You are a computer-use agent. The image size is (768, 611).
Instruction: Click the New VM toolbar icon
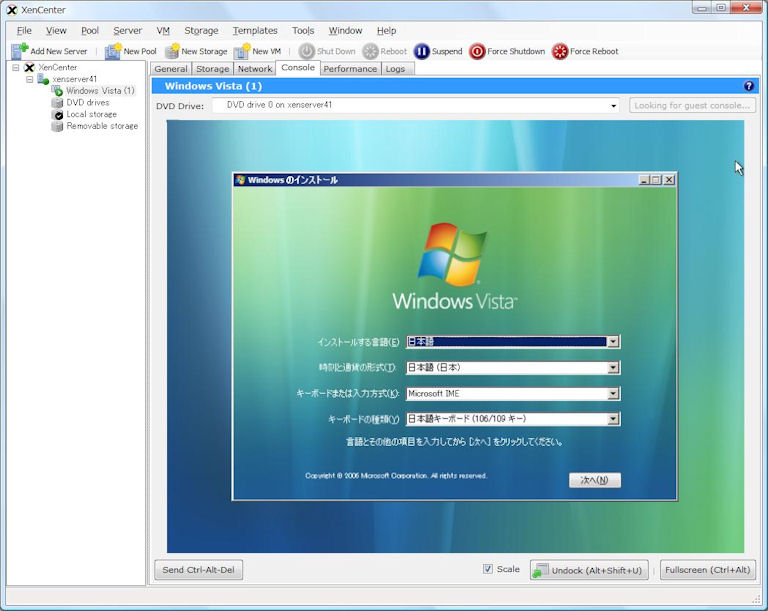tap(242, 51)
